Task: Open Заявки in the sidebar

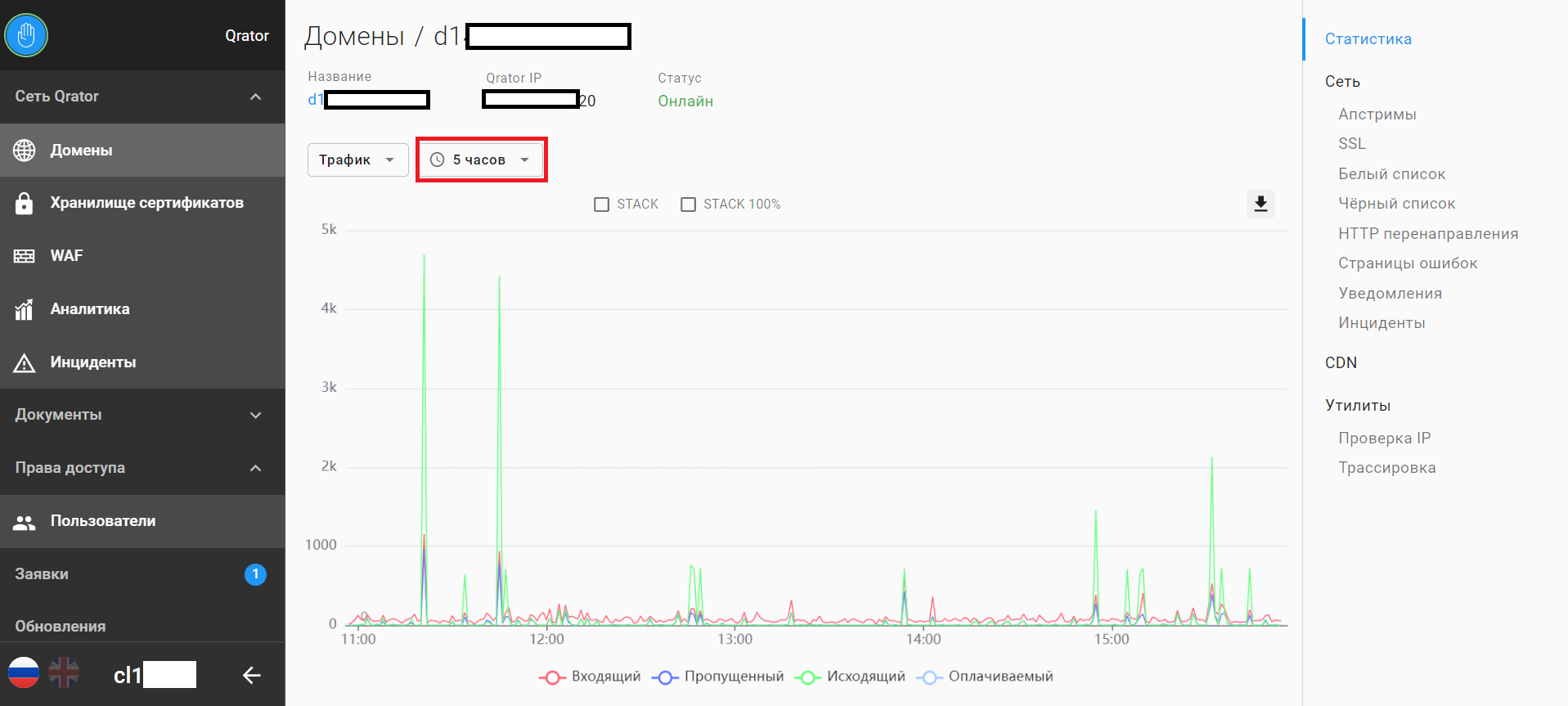Action: (142, 574)
